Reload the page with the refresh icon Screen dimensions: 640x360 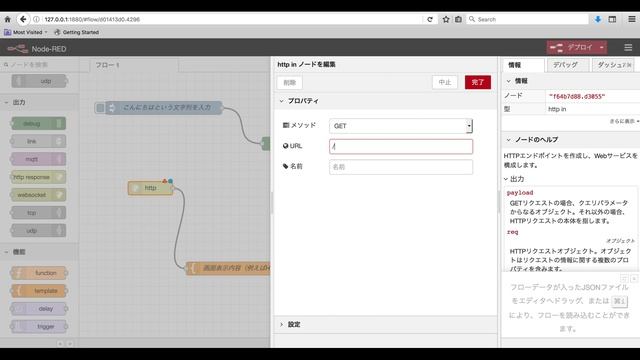pos(430,19)
